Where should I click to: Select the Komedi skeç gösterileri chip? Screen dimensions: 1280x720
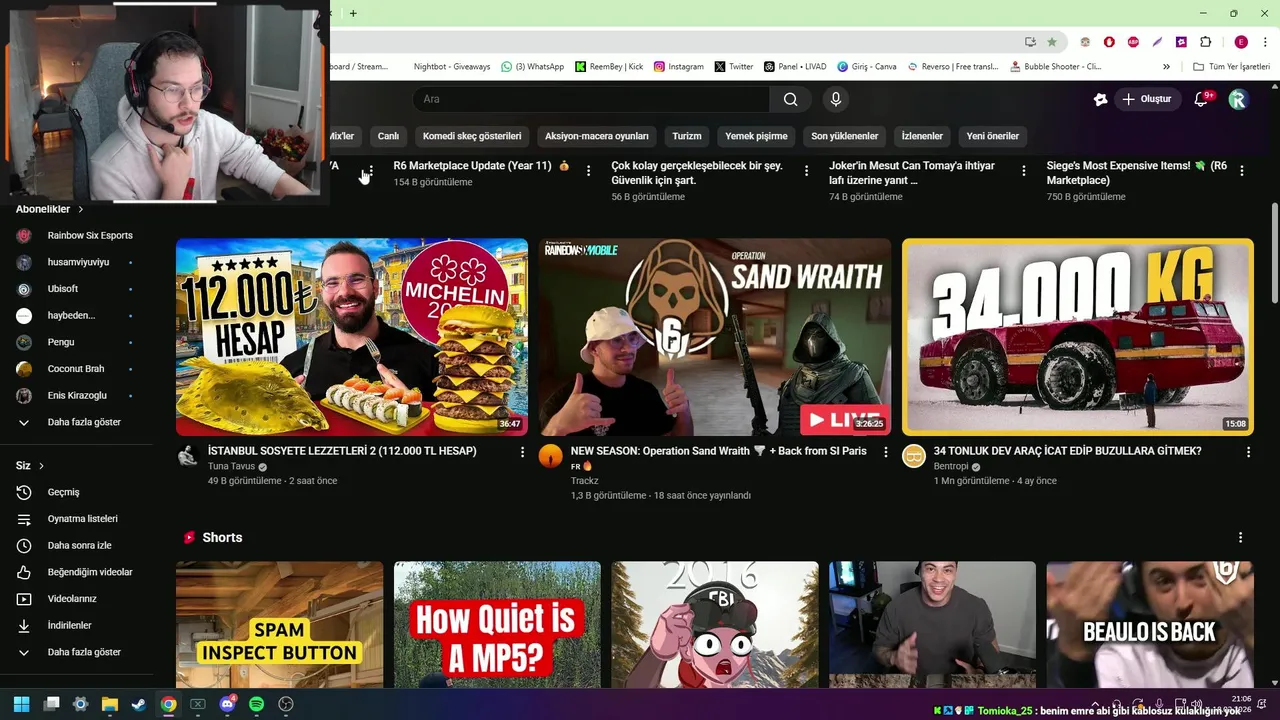click(x=472, y=136)
